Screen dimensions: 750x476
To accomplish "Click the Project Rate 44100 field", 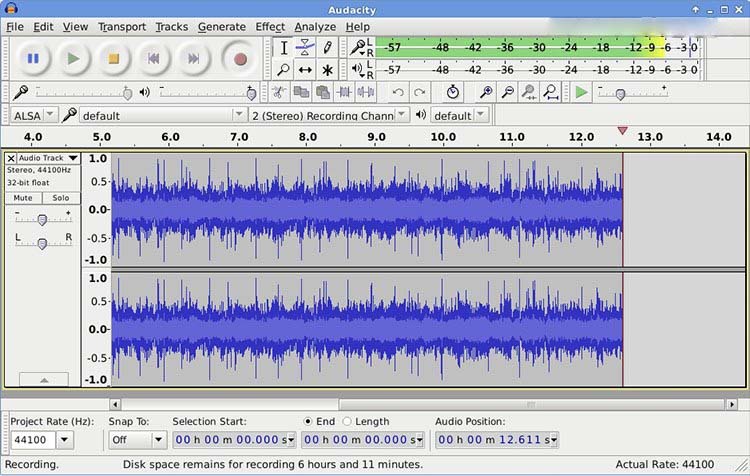I will click(33, 439).
